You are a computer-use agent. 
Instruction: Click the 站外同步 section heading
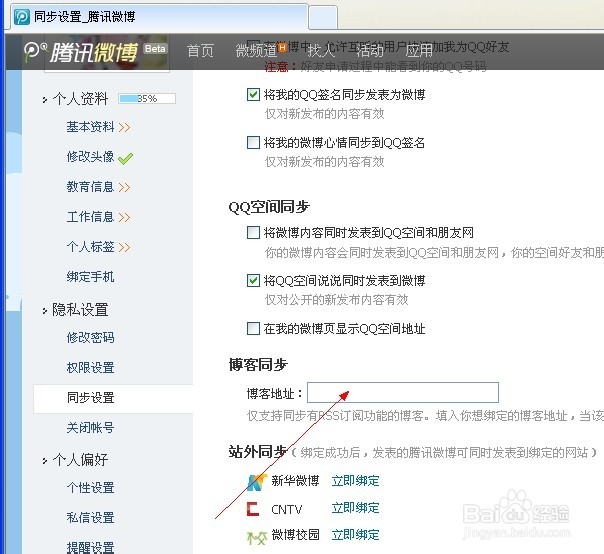pyautogui.click(x=258, y=452)
